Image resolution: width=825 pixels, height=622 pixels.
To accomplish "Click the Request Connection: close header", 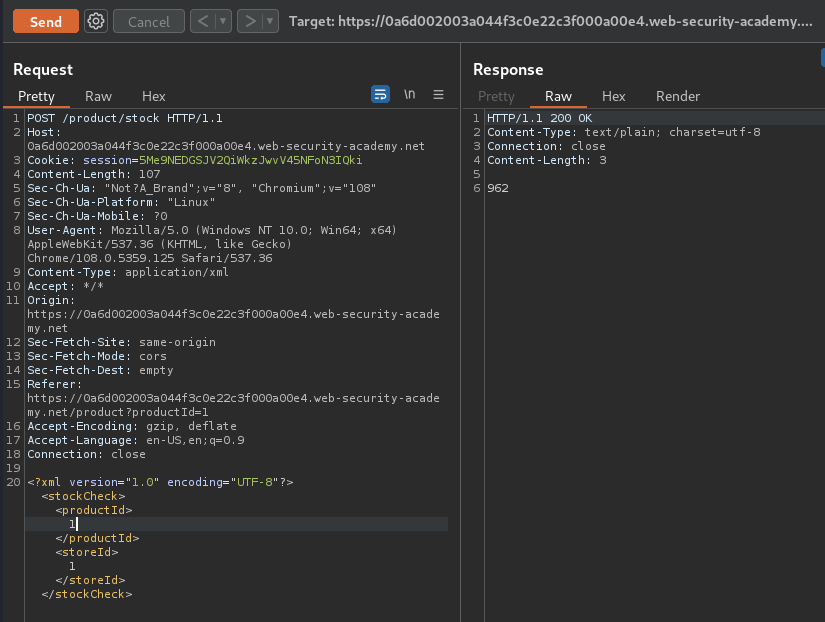I will click(x=86, y=454).
